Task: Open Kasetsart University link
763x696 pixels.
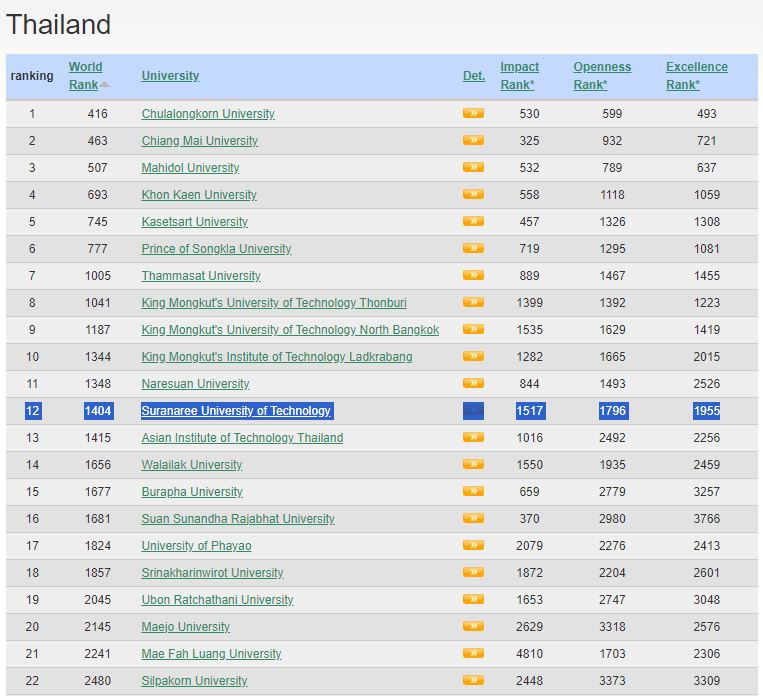Action: pyautogui.click(x=195, y=222)
